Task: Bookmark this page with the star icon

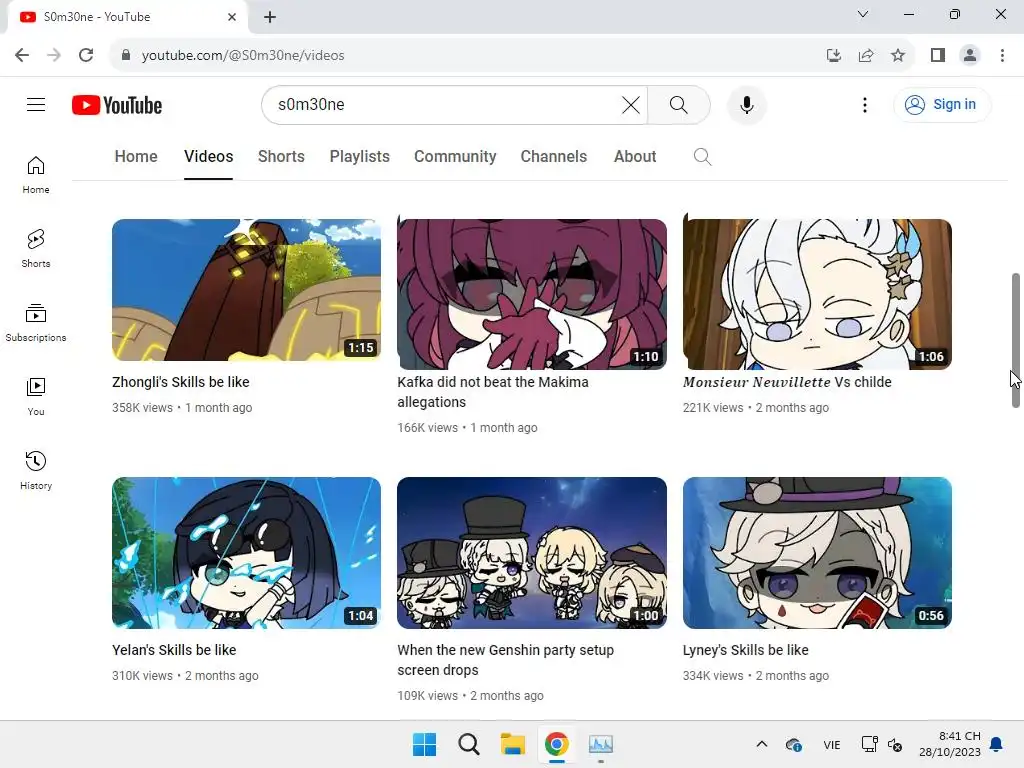Action: [898, 55]
